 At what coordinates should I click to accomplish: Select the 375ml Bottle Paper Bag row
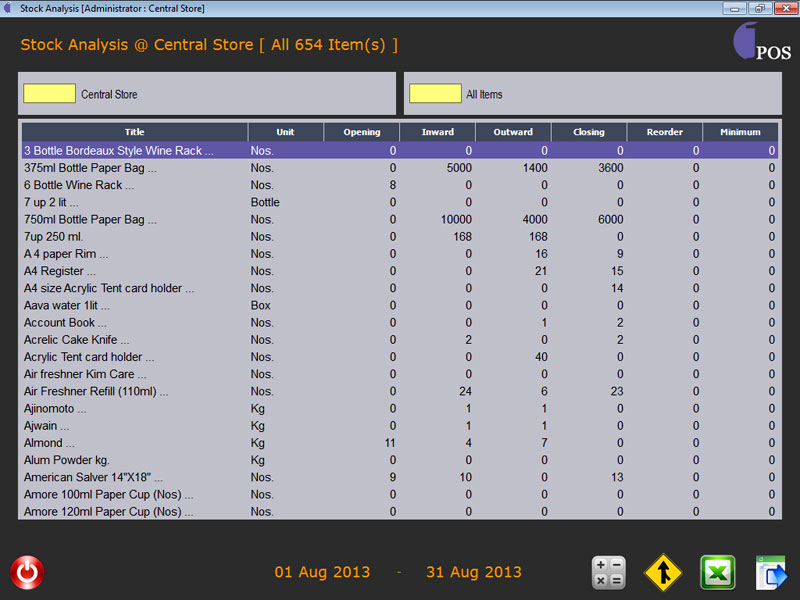[90, 168]
